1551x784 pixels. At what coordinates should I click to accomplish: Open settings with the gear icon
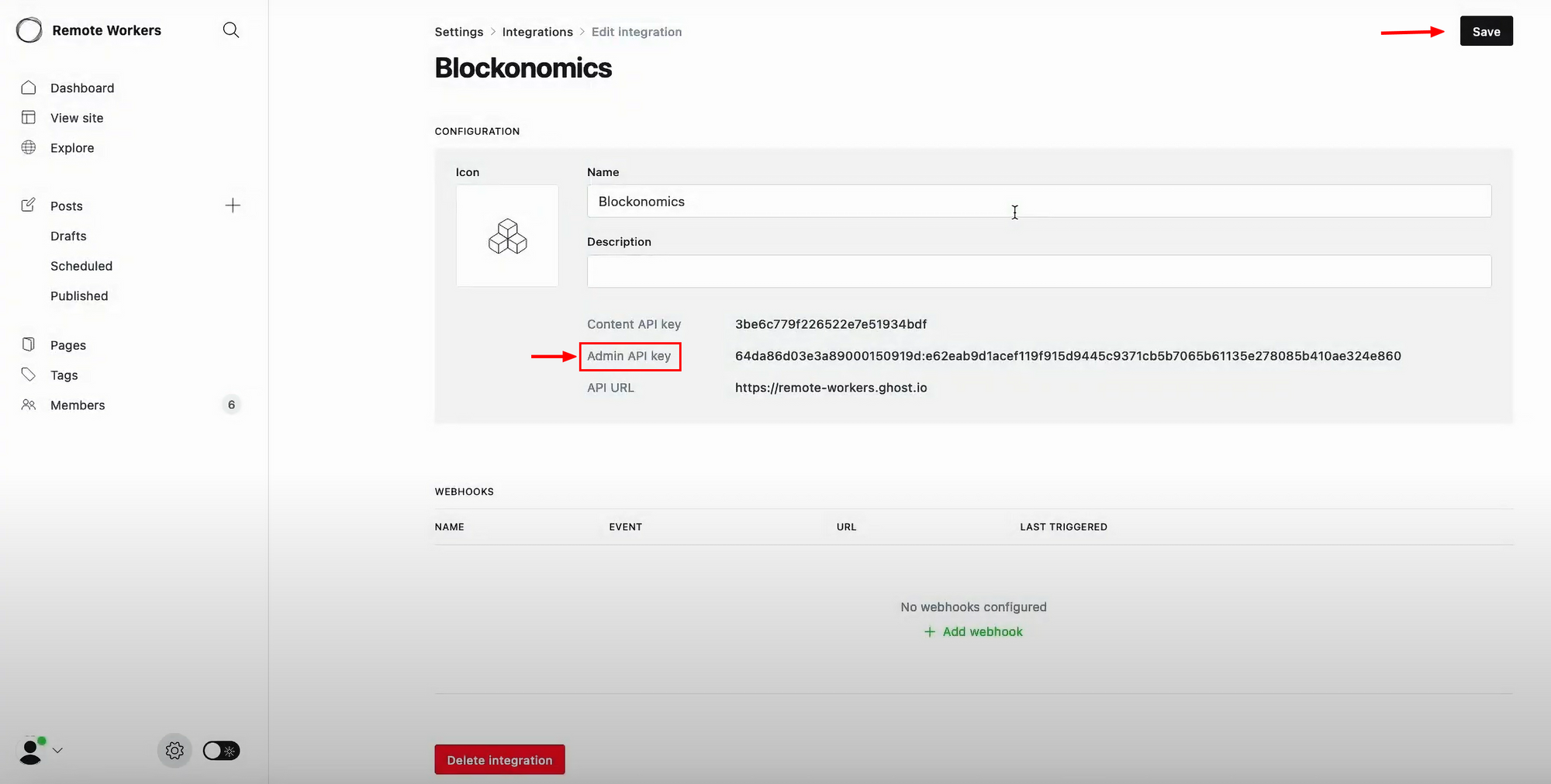pyautogui.click(x=174, y=751)
